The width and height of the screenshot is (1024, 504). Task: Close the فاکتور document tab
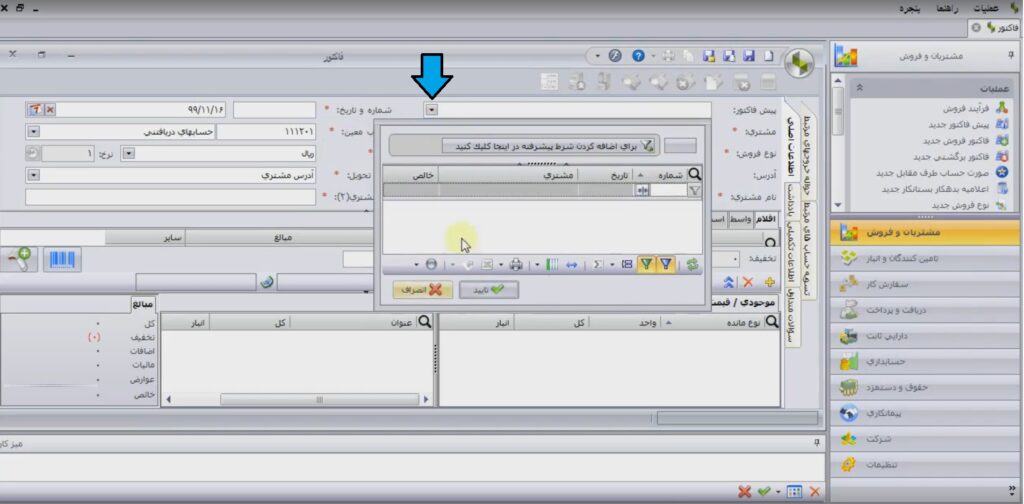pyautogui.click(x=976, y=28)
